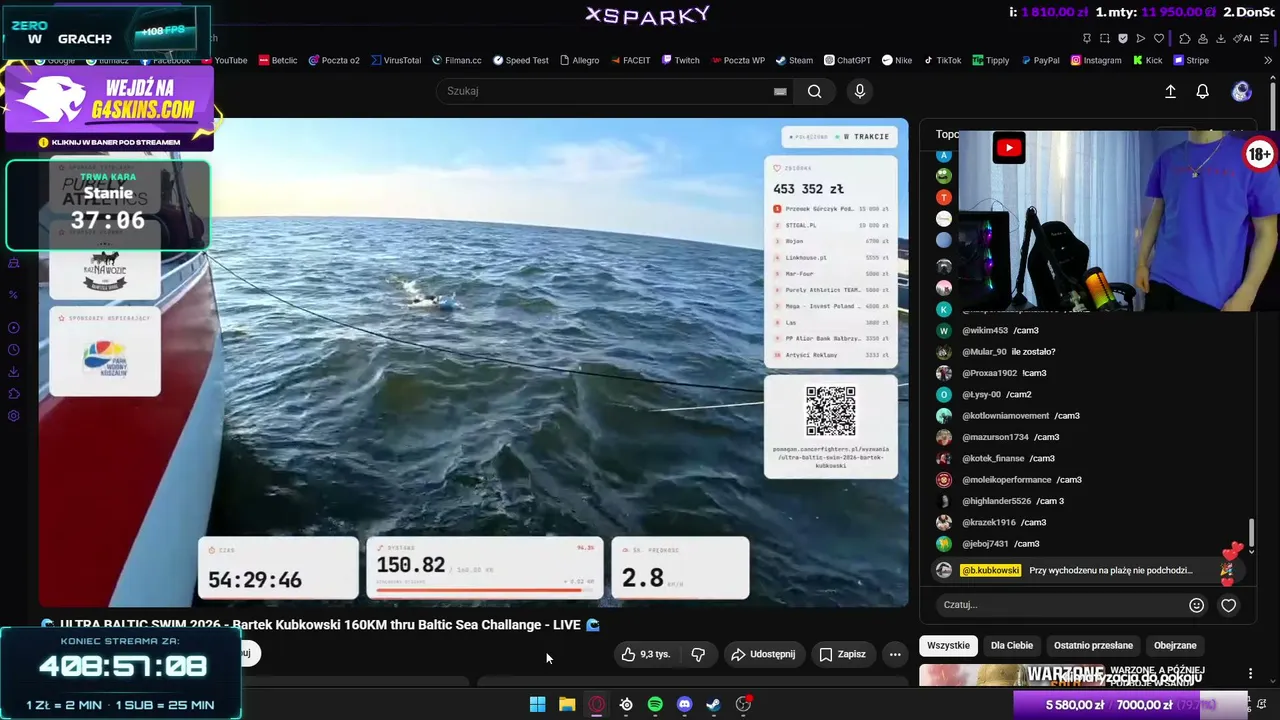
Task: Open the Instagram bookmark
Action: pos(1096,60)
